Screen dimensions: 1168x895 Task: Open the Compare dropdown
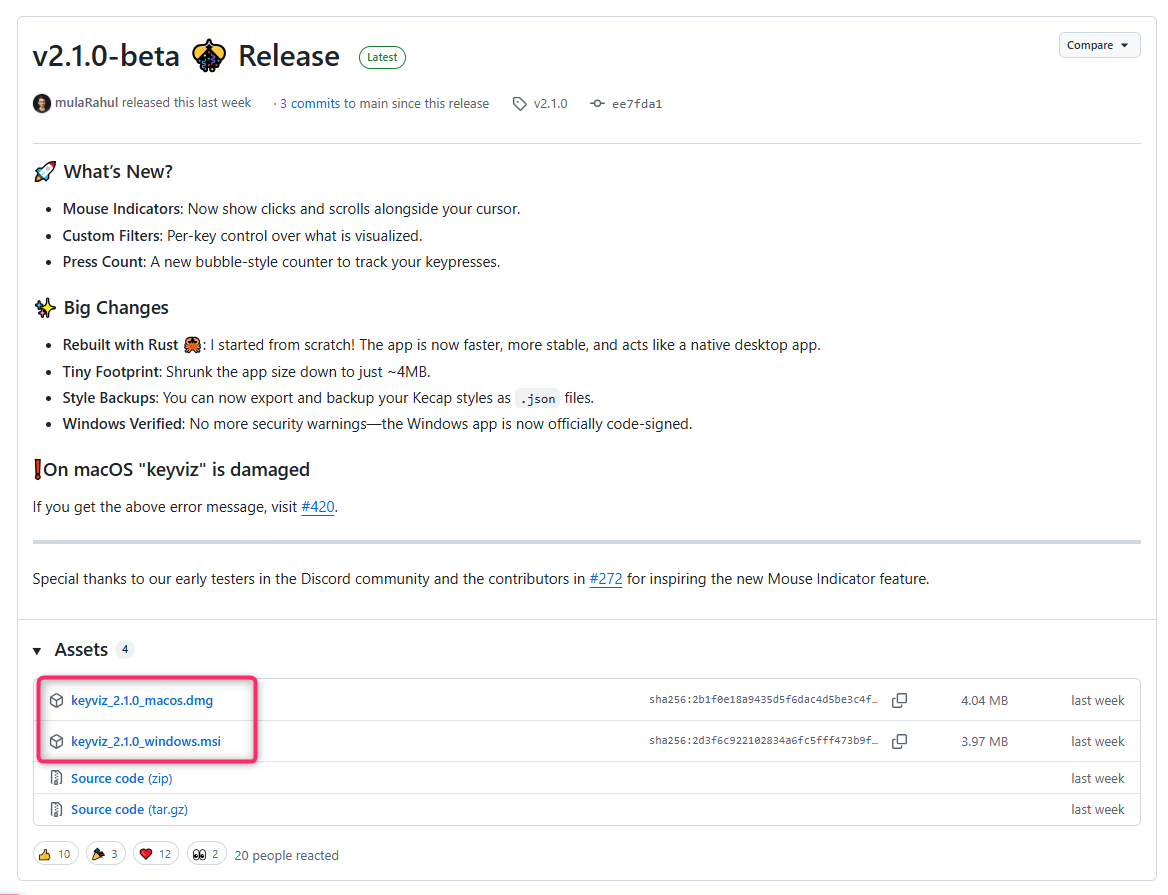click(1098, 45)
